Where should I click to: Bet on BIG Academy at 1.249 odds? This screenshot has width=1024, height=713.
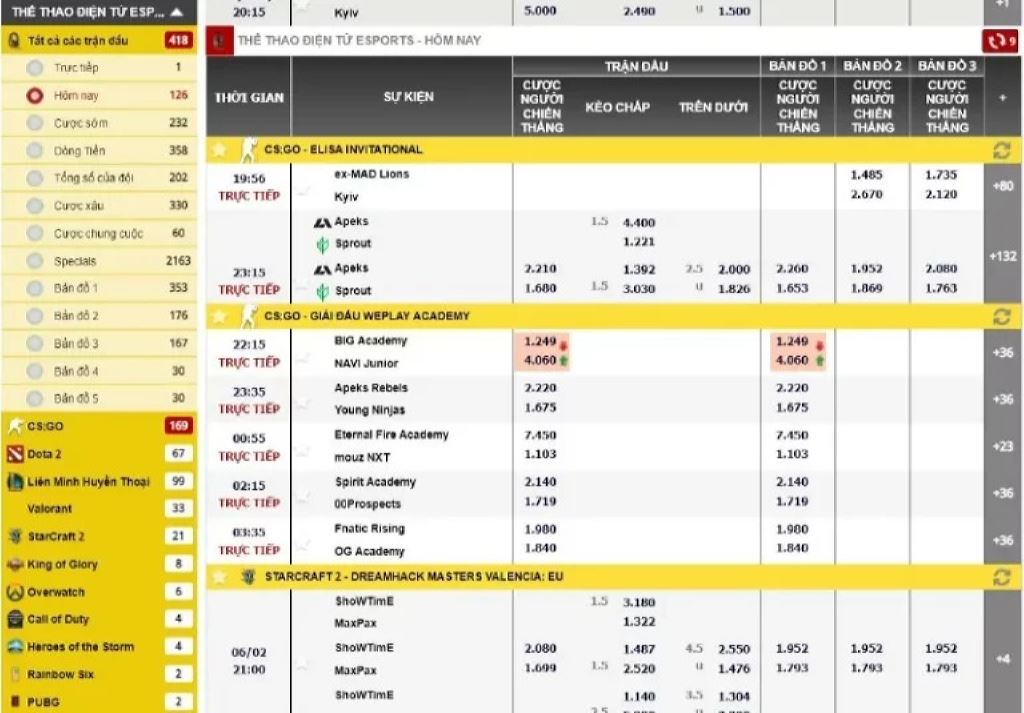click(x=540, y=341)
